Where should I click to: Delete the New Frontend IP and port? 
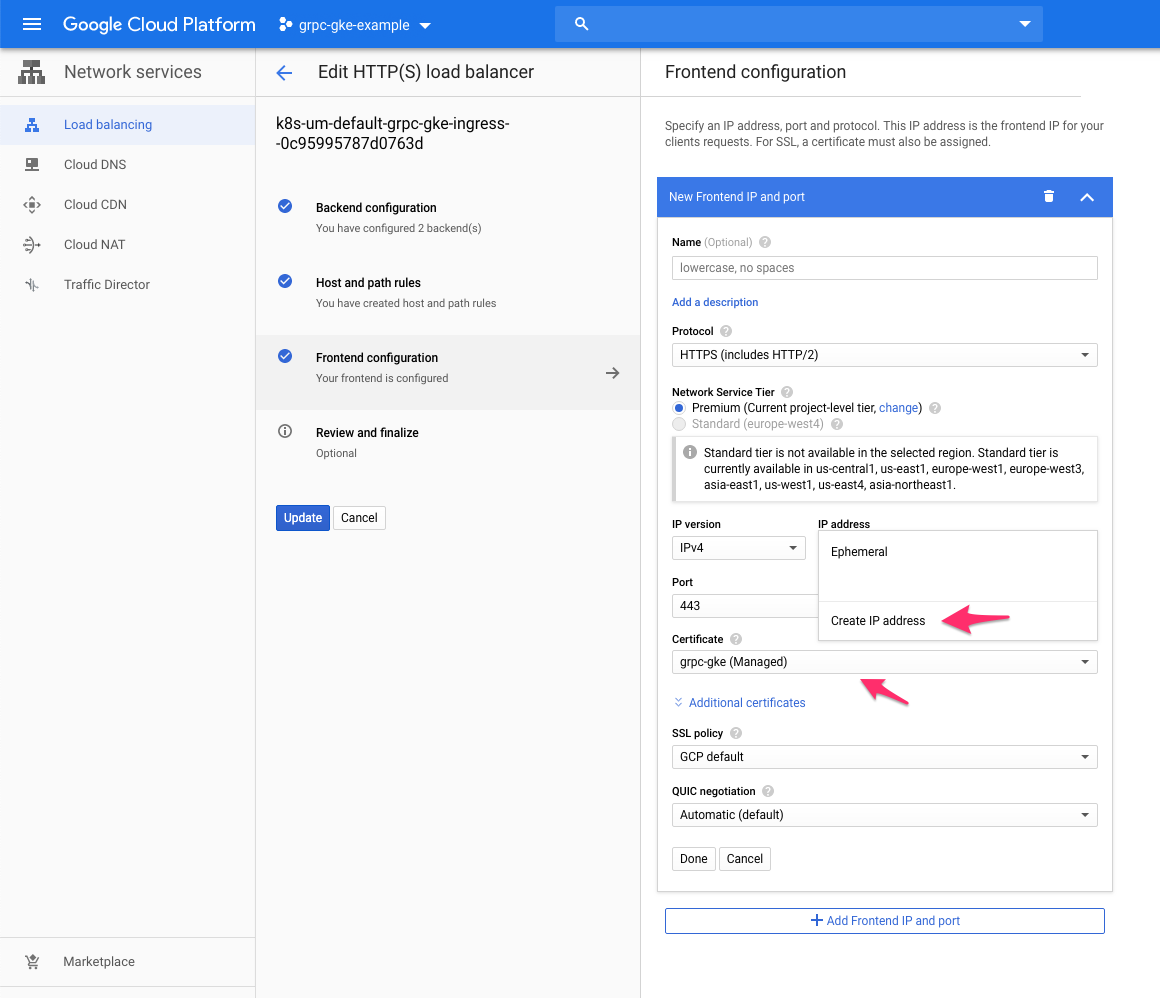1048,197
